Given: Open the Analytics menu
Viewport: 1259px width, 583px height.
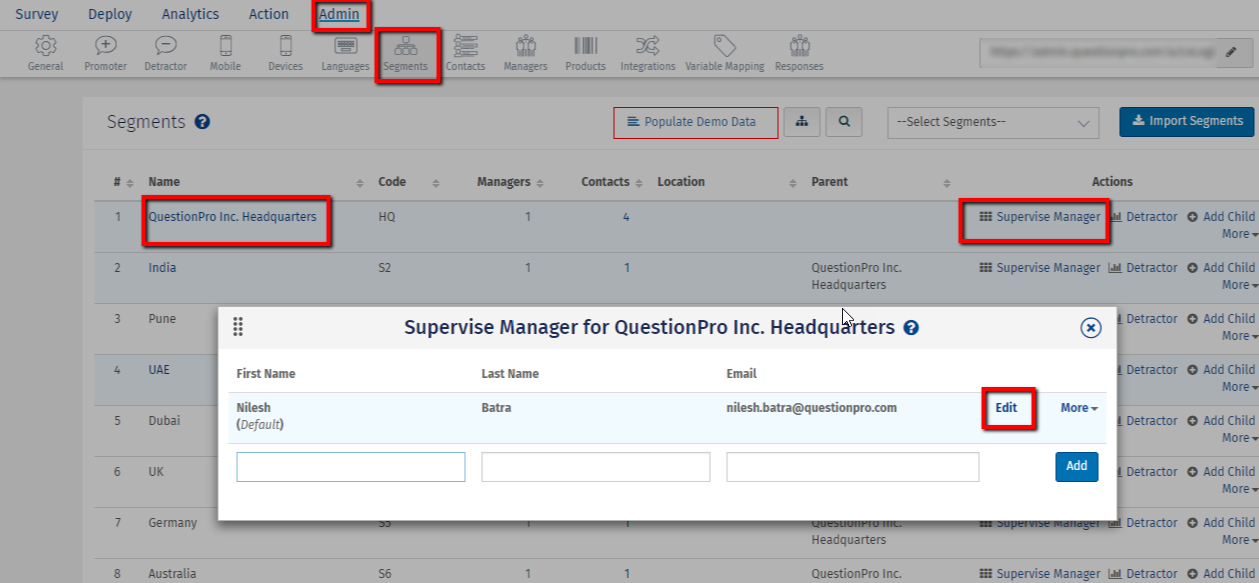Looking at the screenshot, I should [x=190, y=14].
